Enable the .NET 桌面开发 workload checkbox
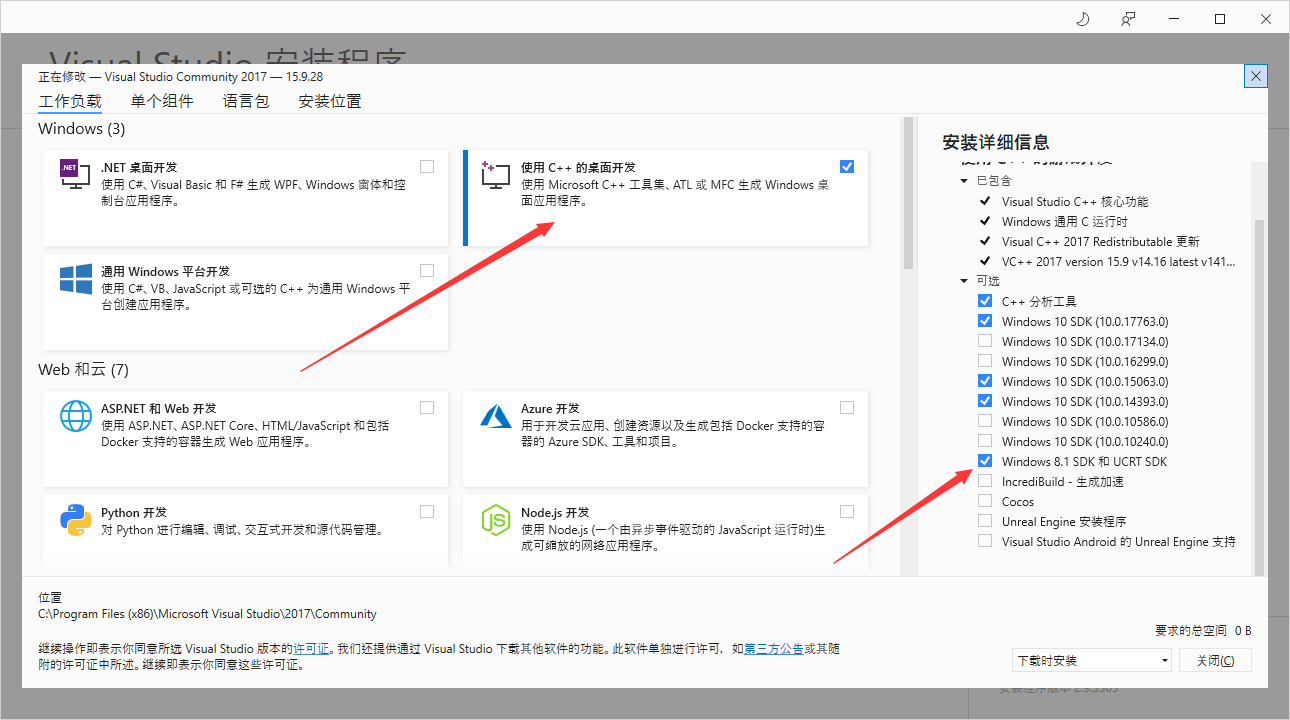Screen dimensions: 1290x720 click(x=427, y=167)
